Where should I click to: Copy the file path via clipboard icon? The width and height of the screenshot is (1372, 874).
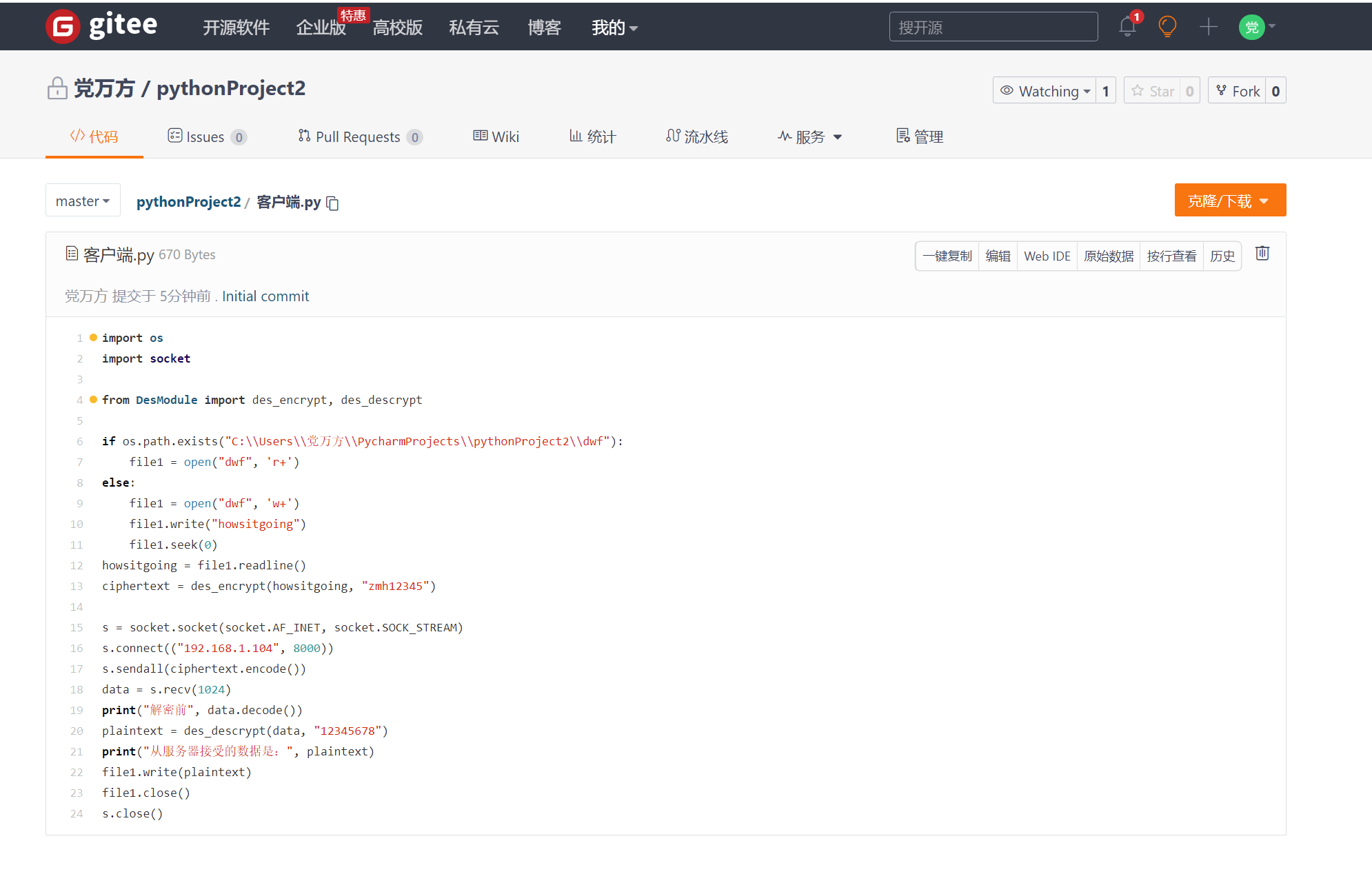coord(332,203)
